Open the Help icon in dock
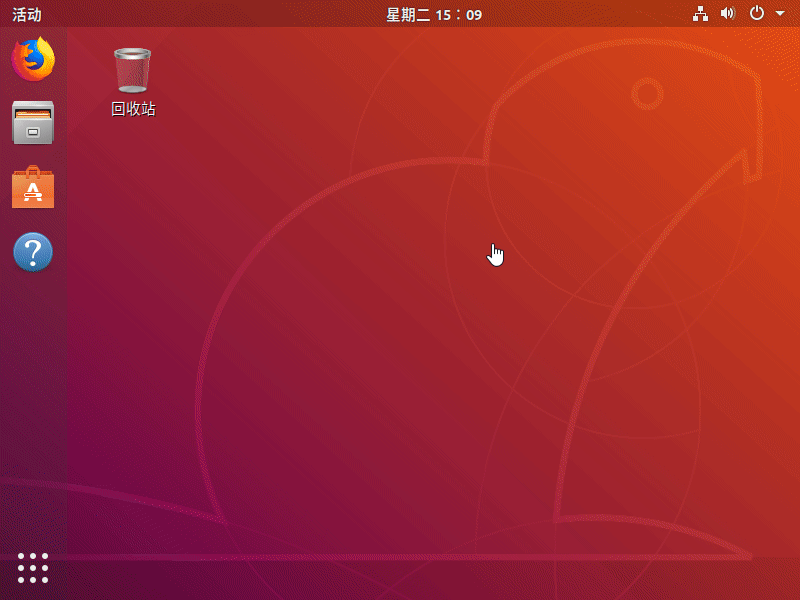Screen dimensions: 800x600 tap(33, 252)
